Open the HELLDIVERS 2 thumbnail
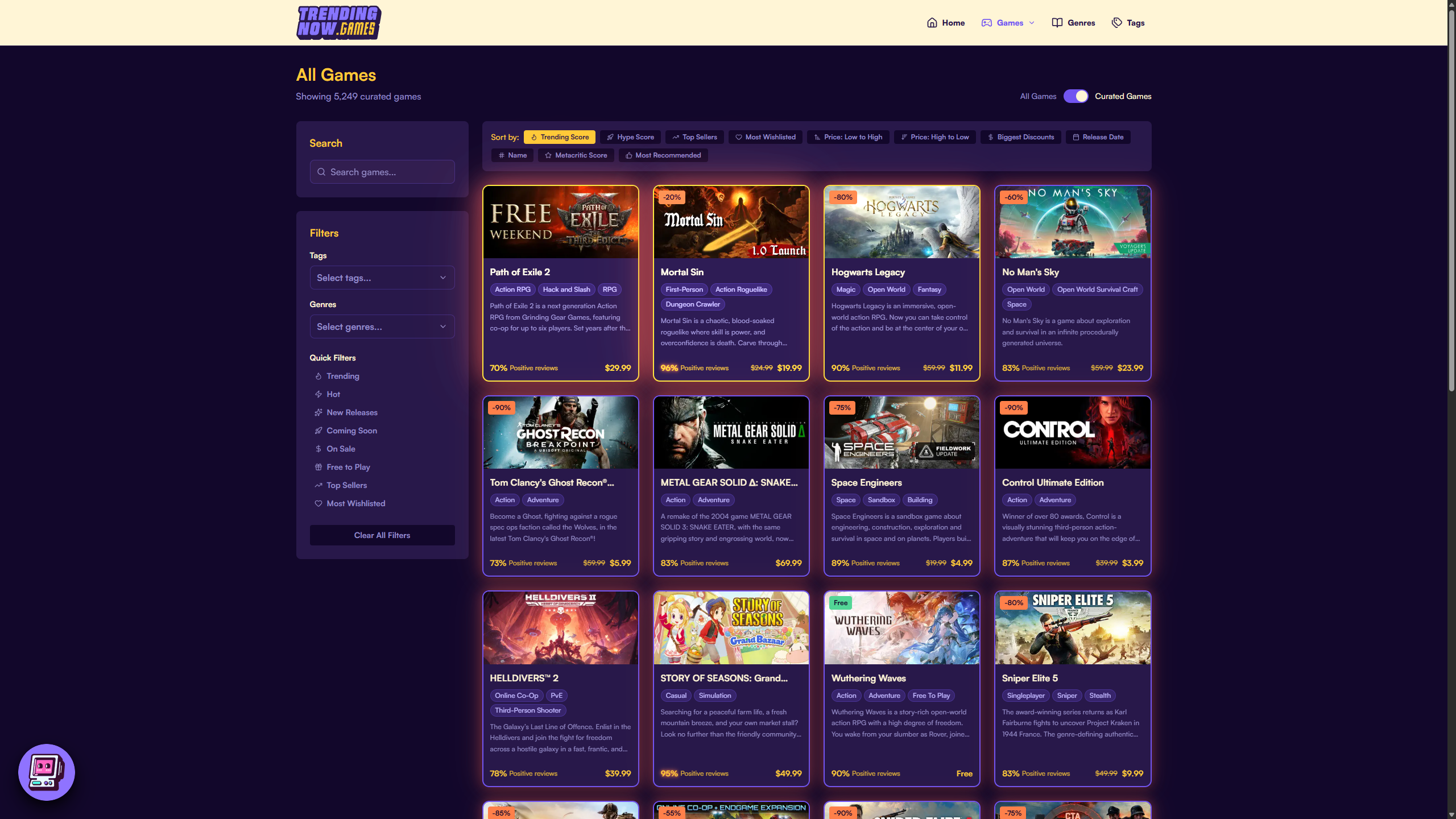1456x819 pixels. point(561,628)
